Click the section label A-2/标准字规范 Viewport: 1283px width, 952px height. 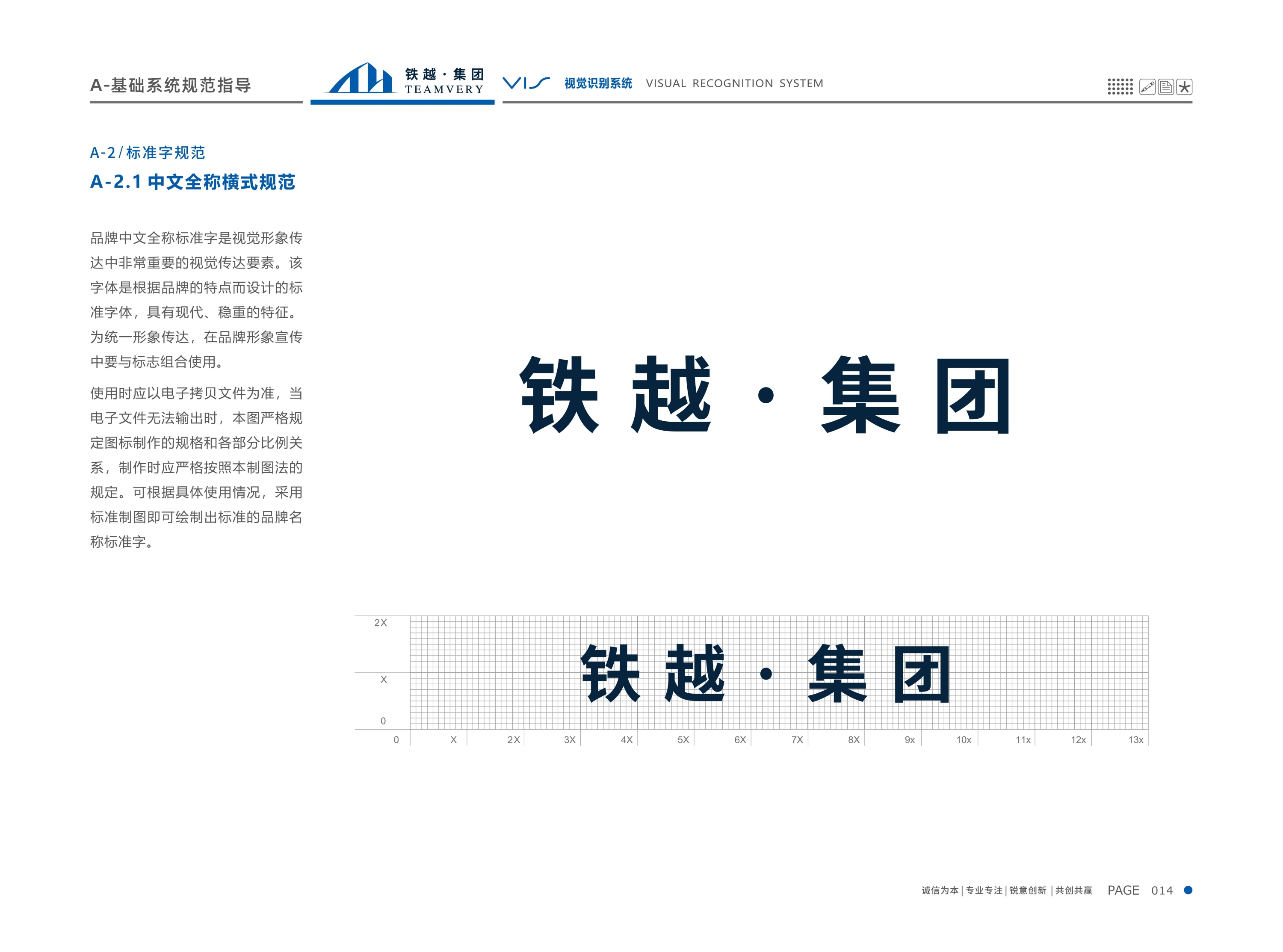pos(148,153)
